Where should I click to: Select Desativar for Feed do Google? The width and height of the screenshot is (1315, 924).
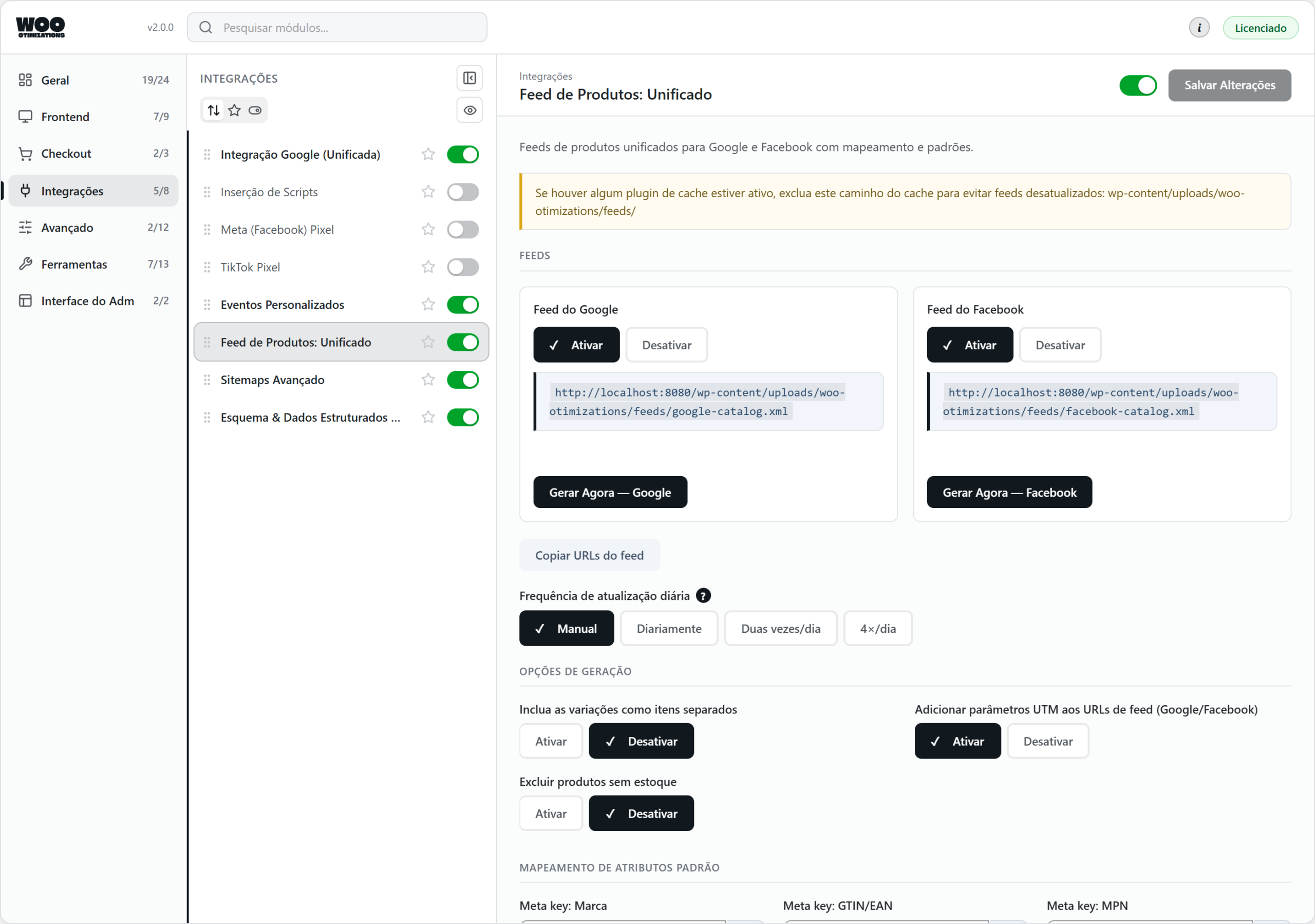pyautogui.click(x=667, y=345)
